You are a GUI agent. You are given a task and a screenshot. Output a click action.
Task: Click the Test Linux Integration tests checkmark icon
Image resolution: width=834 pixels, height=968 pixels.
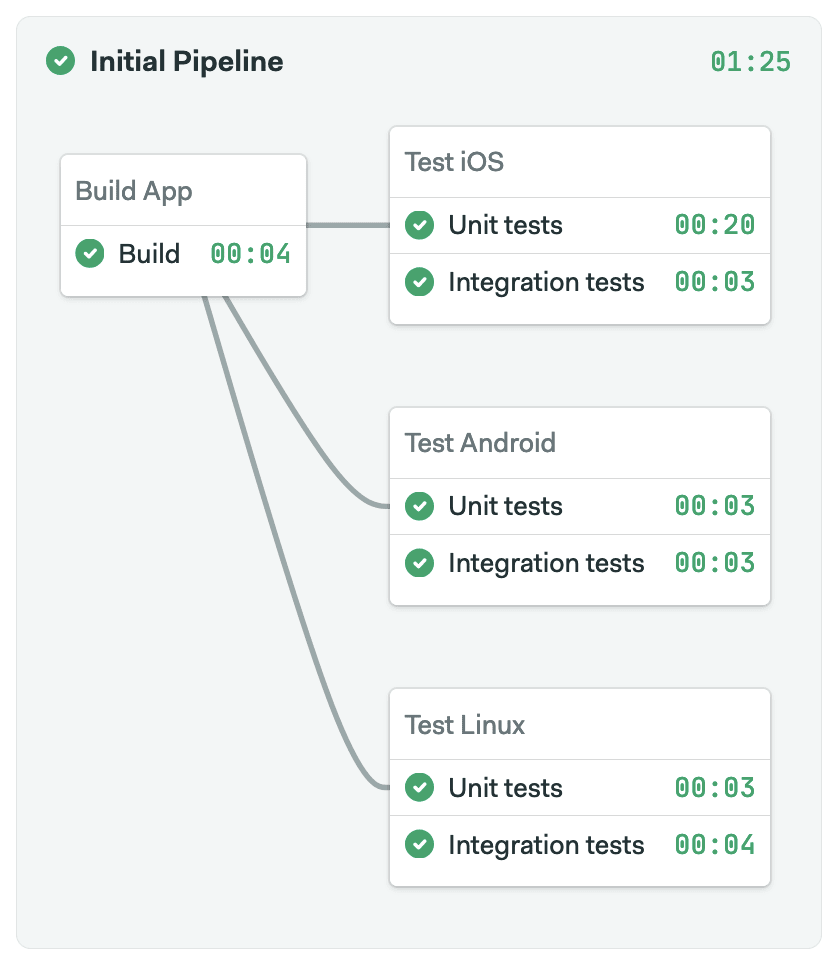point(419,845)
